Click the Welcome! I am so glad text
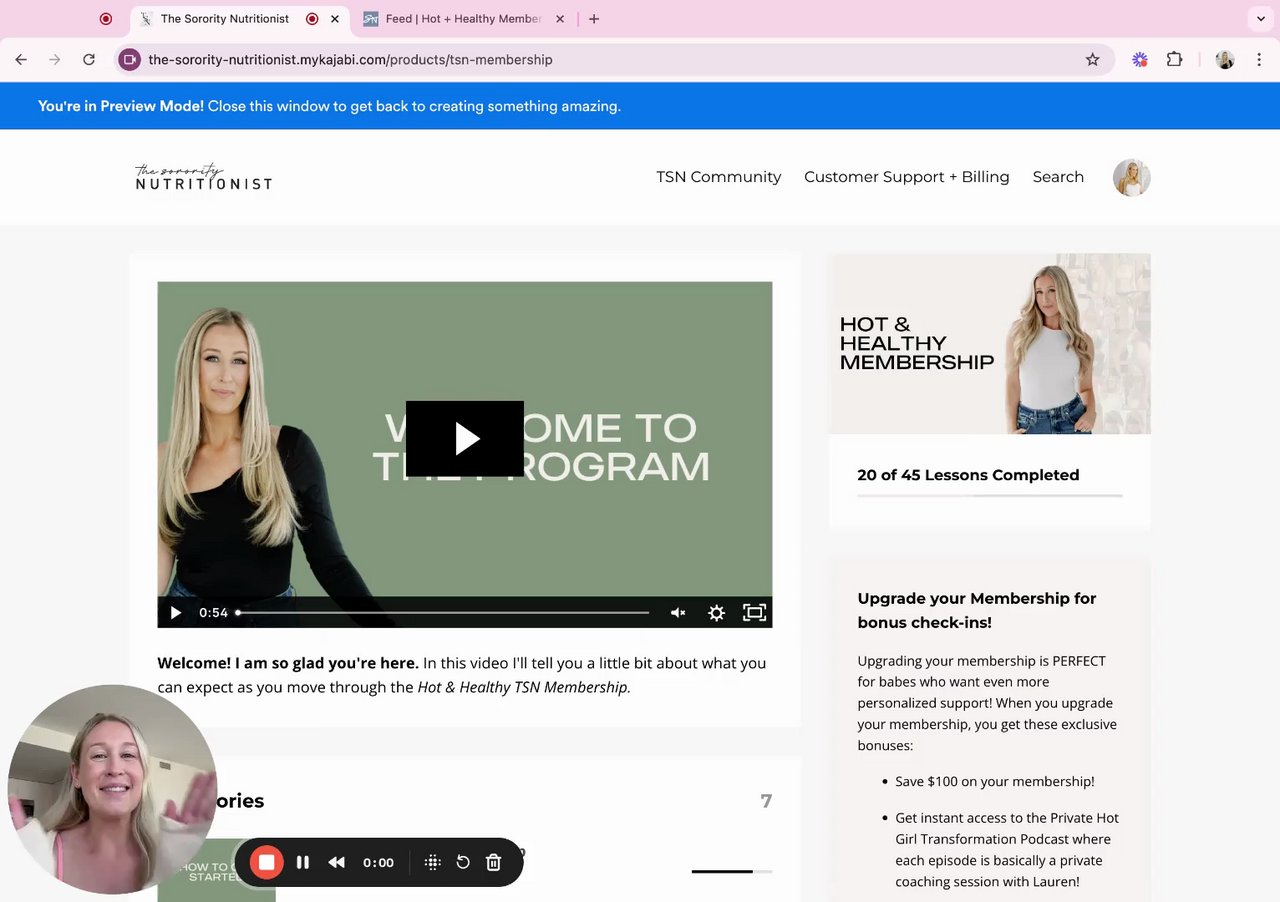The width and height of the screenshot is (1280, 902). (x=288, y=663)
